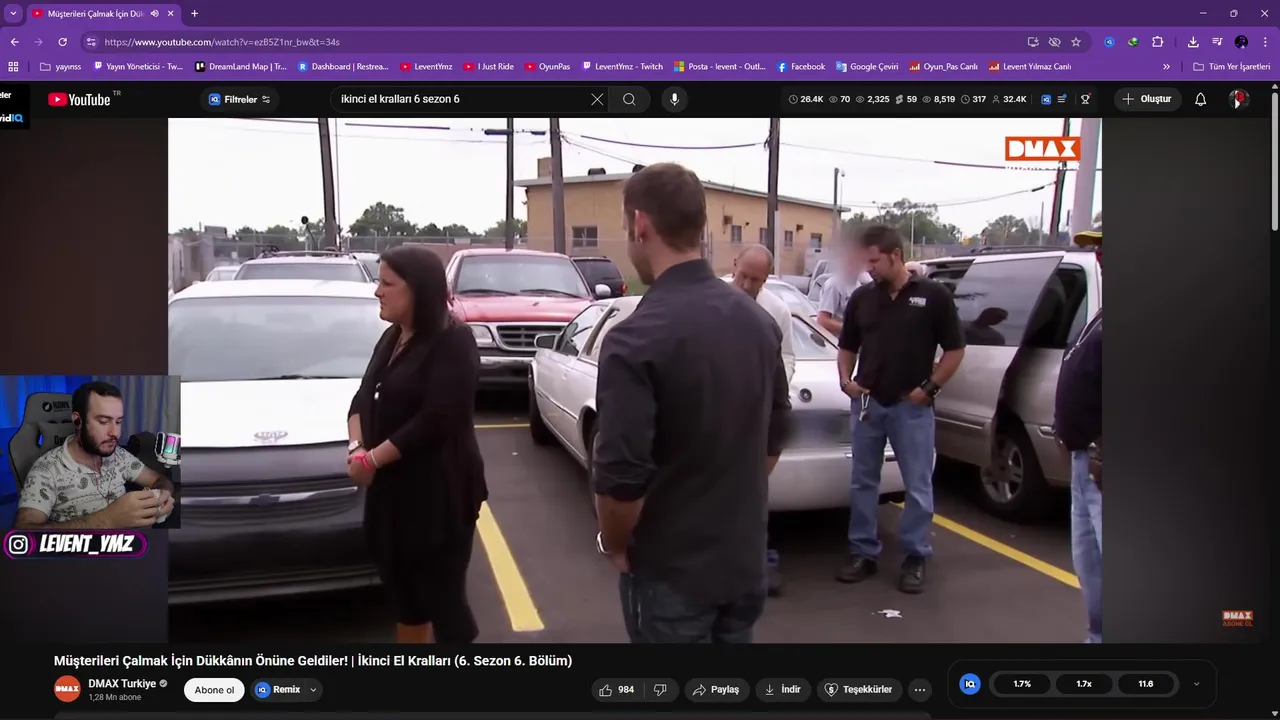Click the 1.7x vidIQ metric pill
Screen dimensions: 1280x720
(1084, 684)
